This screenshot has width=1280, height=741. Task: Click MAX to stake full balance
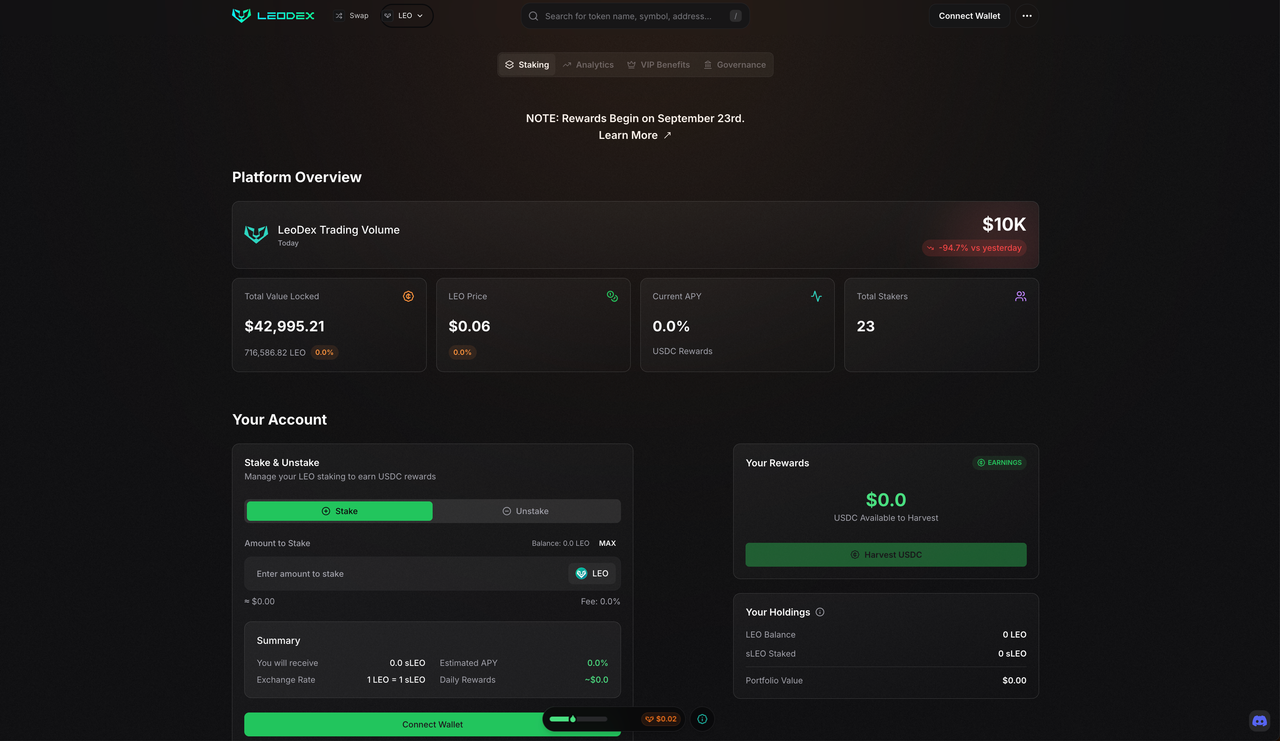click(x=607, y=544)
